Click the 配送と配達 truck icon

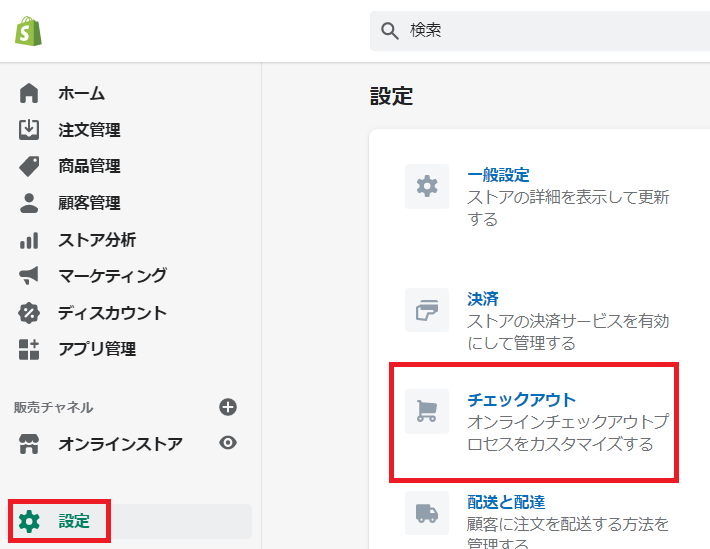click(x=427, y=513)
